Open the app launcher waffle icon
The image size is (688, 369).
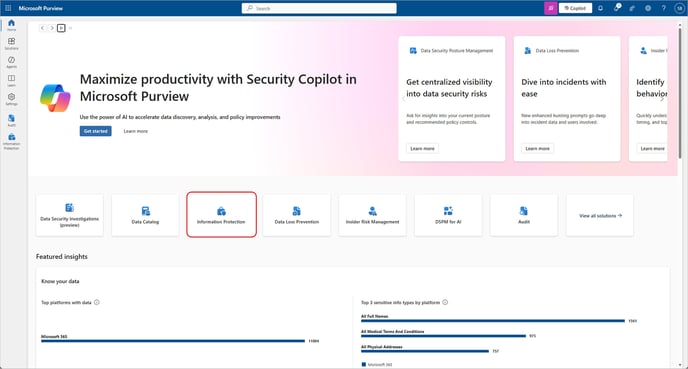[x=8, y=8]
